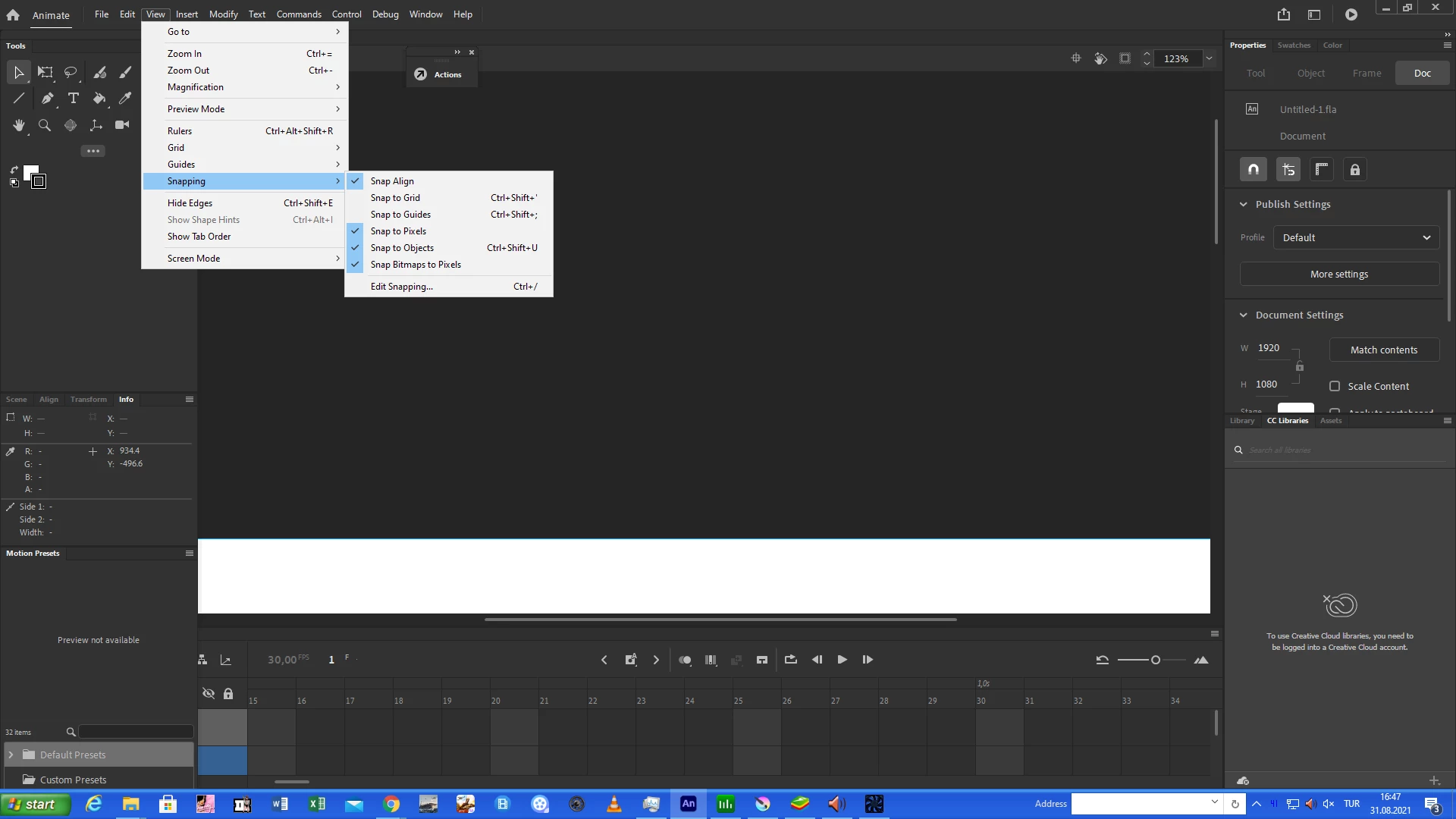Switch to the Frame properties tab
Image resolution: width=1456 pixels, height=819 pixels.
tap(1367, 73)
